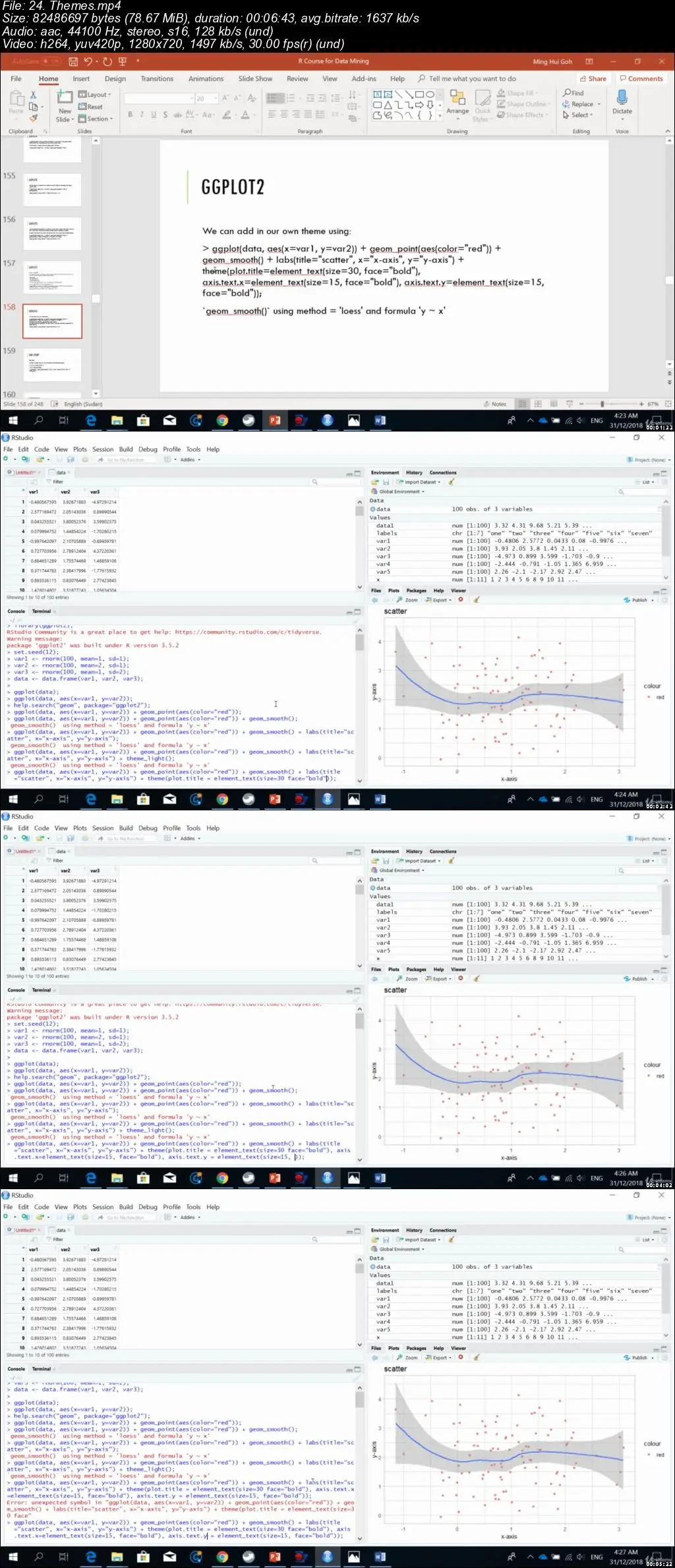The width and height of the screenshot is (675, 1568).
Task: Click the Find magnifier in PowerPoint's Editing group
Action: point(573,93)
